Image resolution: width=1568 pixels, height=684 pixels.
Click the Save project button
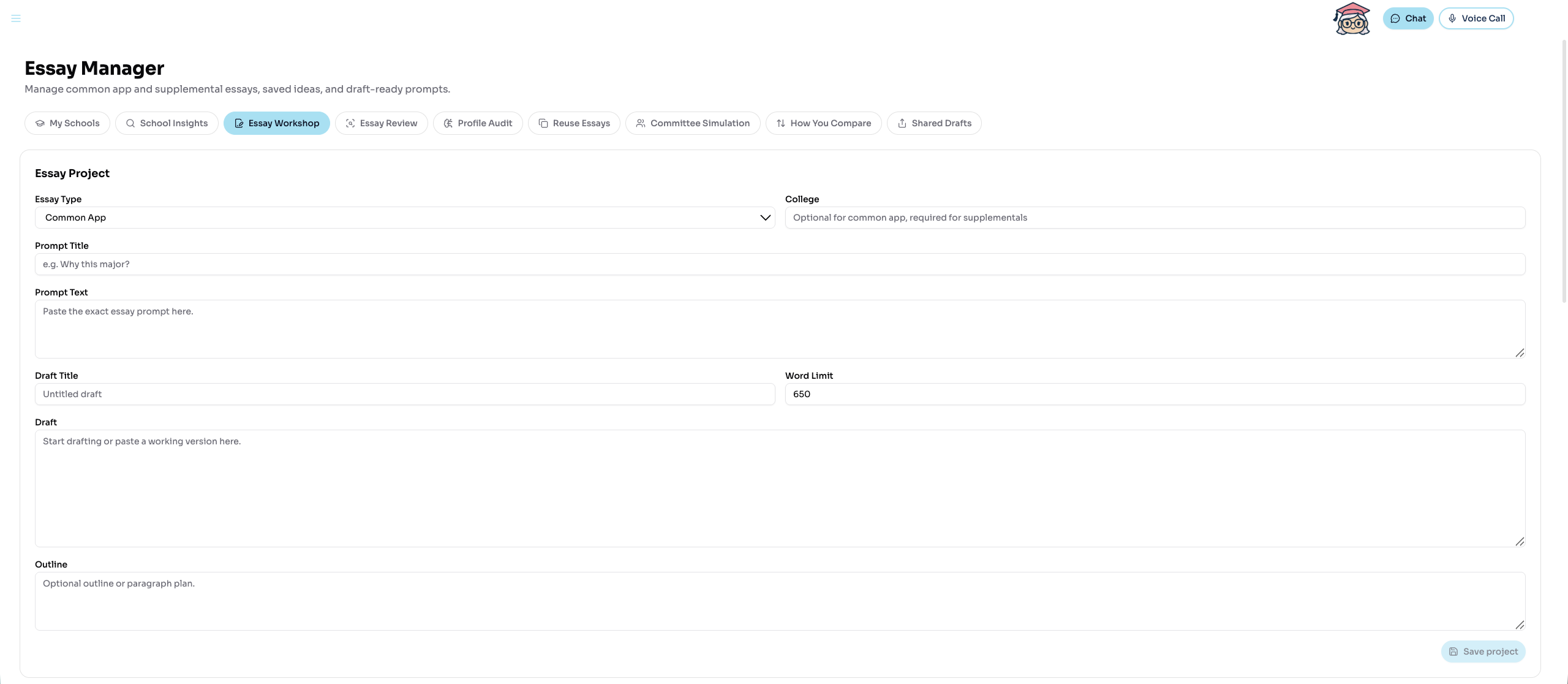coord(1483,652)
